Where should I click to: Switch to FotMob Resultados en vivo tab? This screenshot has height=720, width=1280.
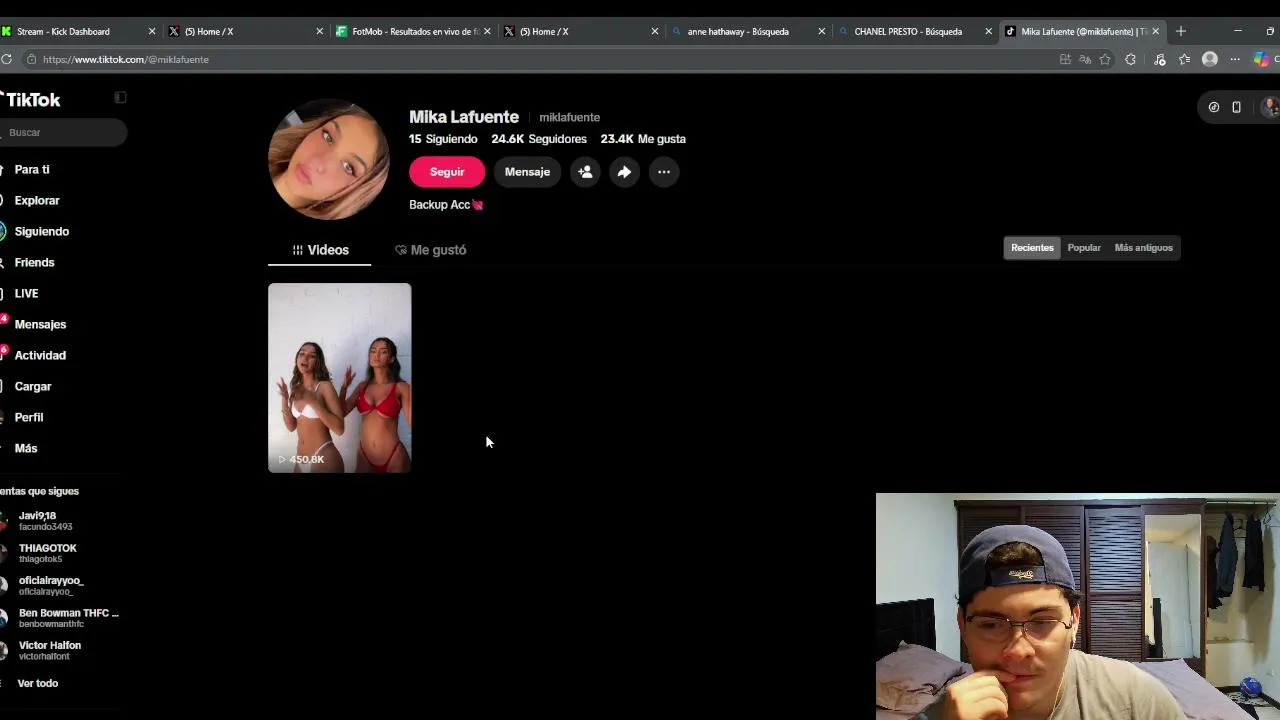412,31
